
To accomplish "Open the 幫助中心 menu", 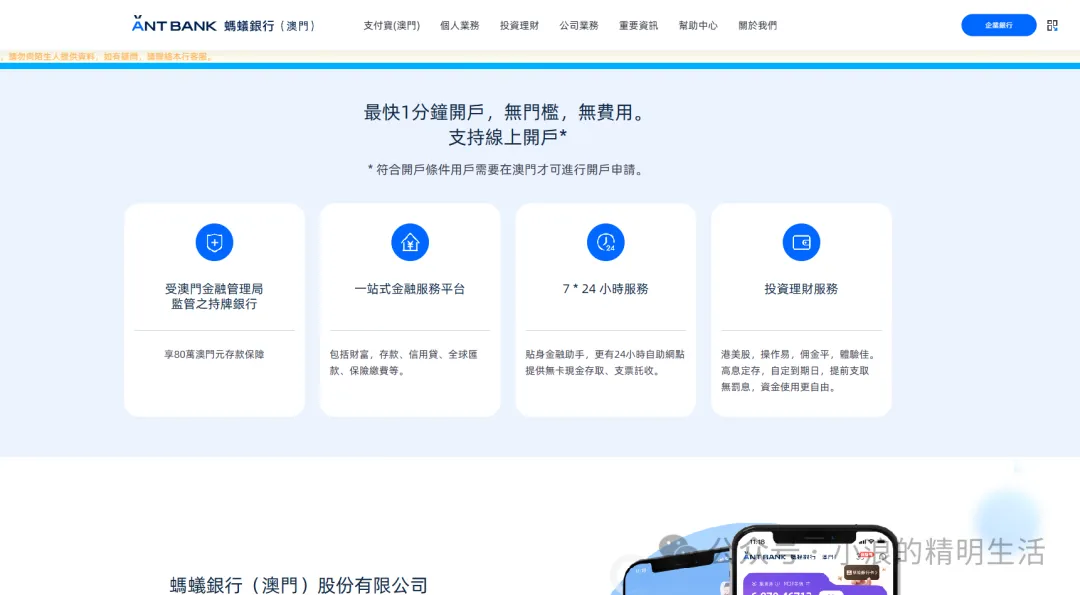I will pos(698,25).
